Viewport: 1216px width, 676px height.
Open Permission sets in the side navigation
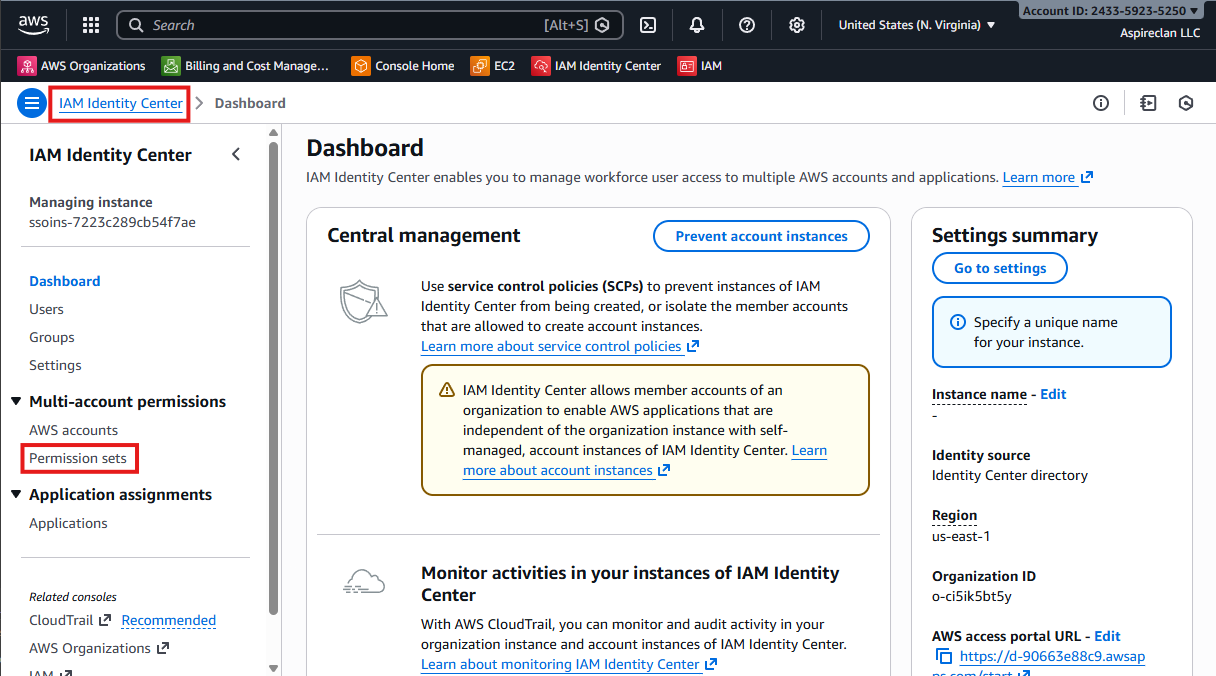click(78, 458)
